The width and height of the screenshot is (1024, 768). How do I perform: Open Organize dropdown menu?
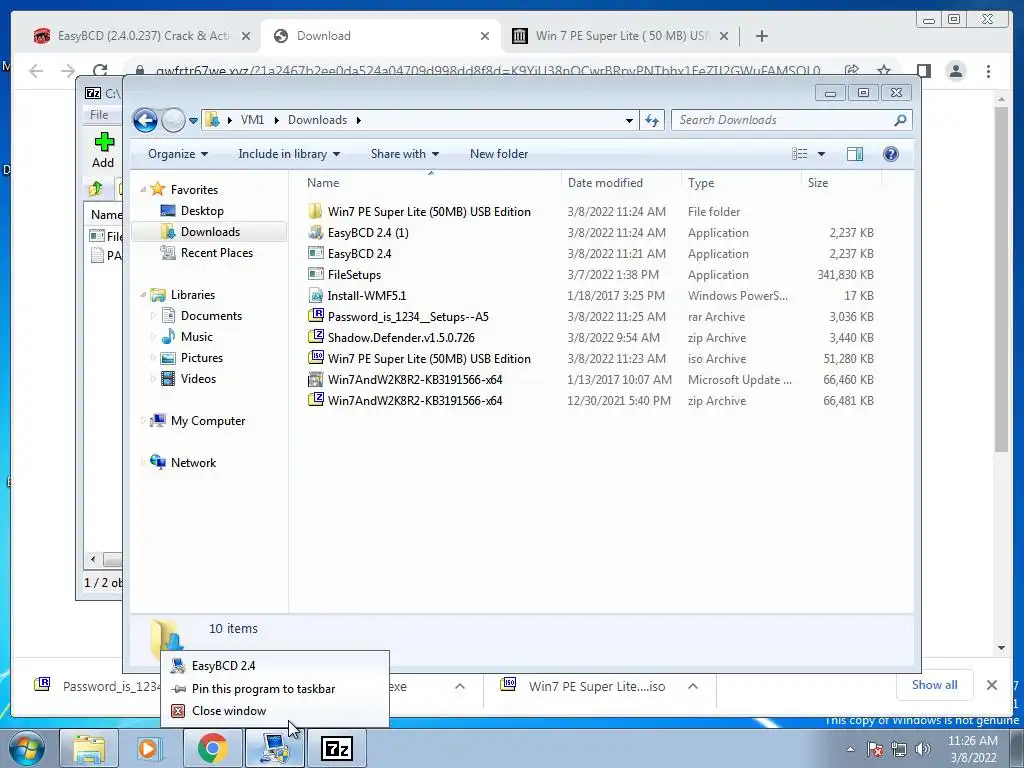178,154
